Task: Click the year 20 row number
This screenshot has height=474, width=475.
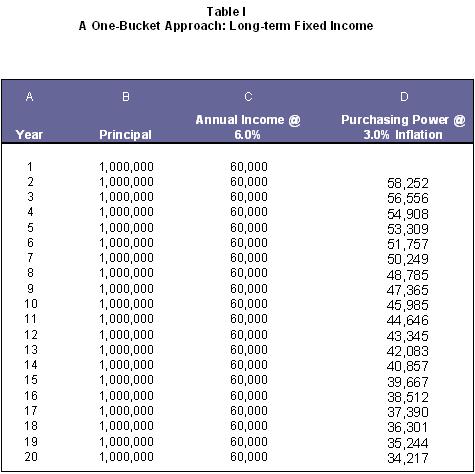Action: tap(31, 456)
